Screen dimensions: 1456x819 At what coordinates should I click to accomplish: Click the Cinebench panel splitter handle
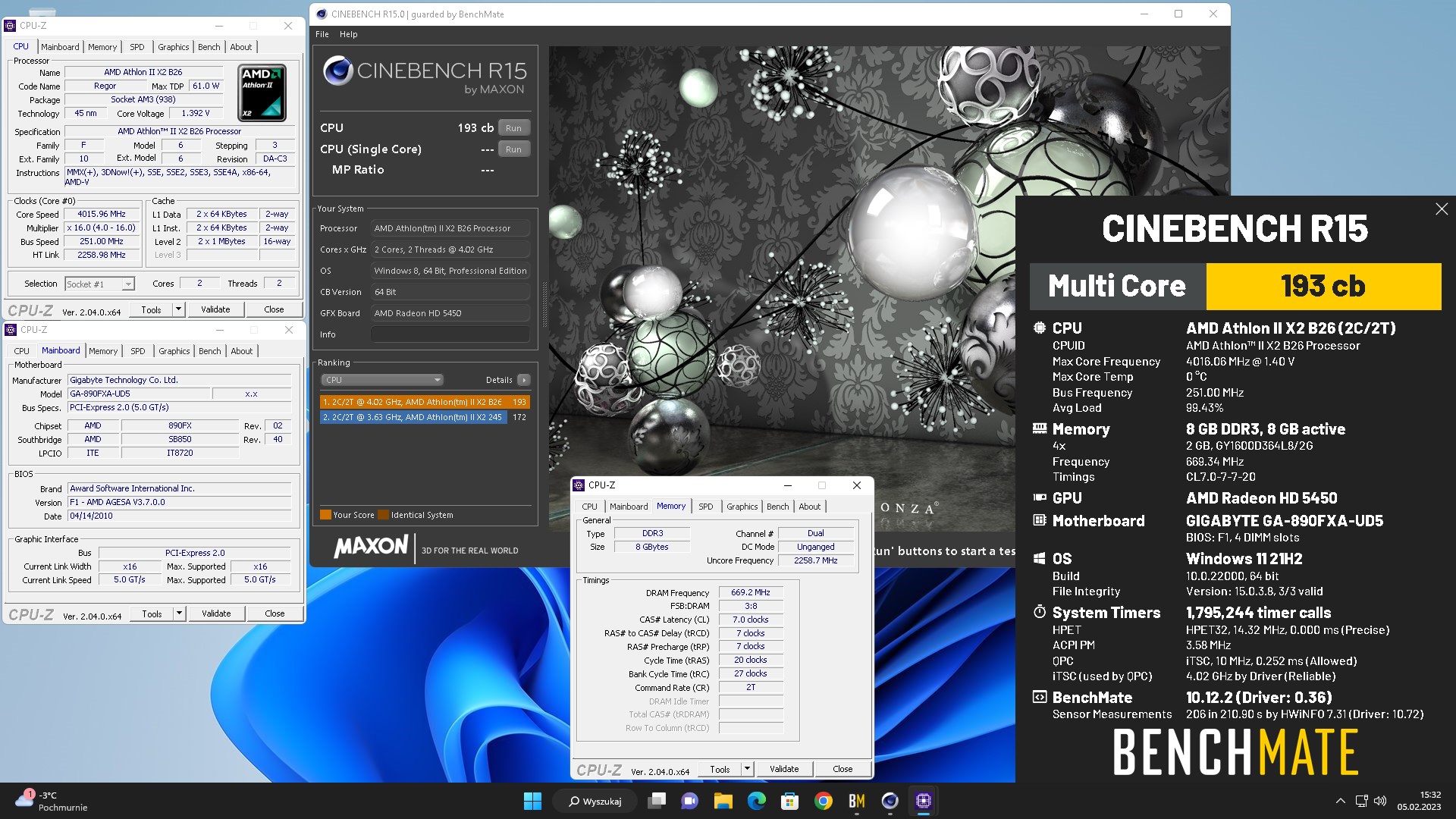[x=544, y=304]
